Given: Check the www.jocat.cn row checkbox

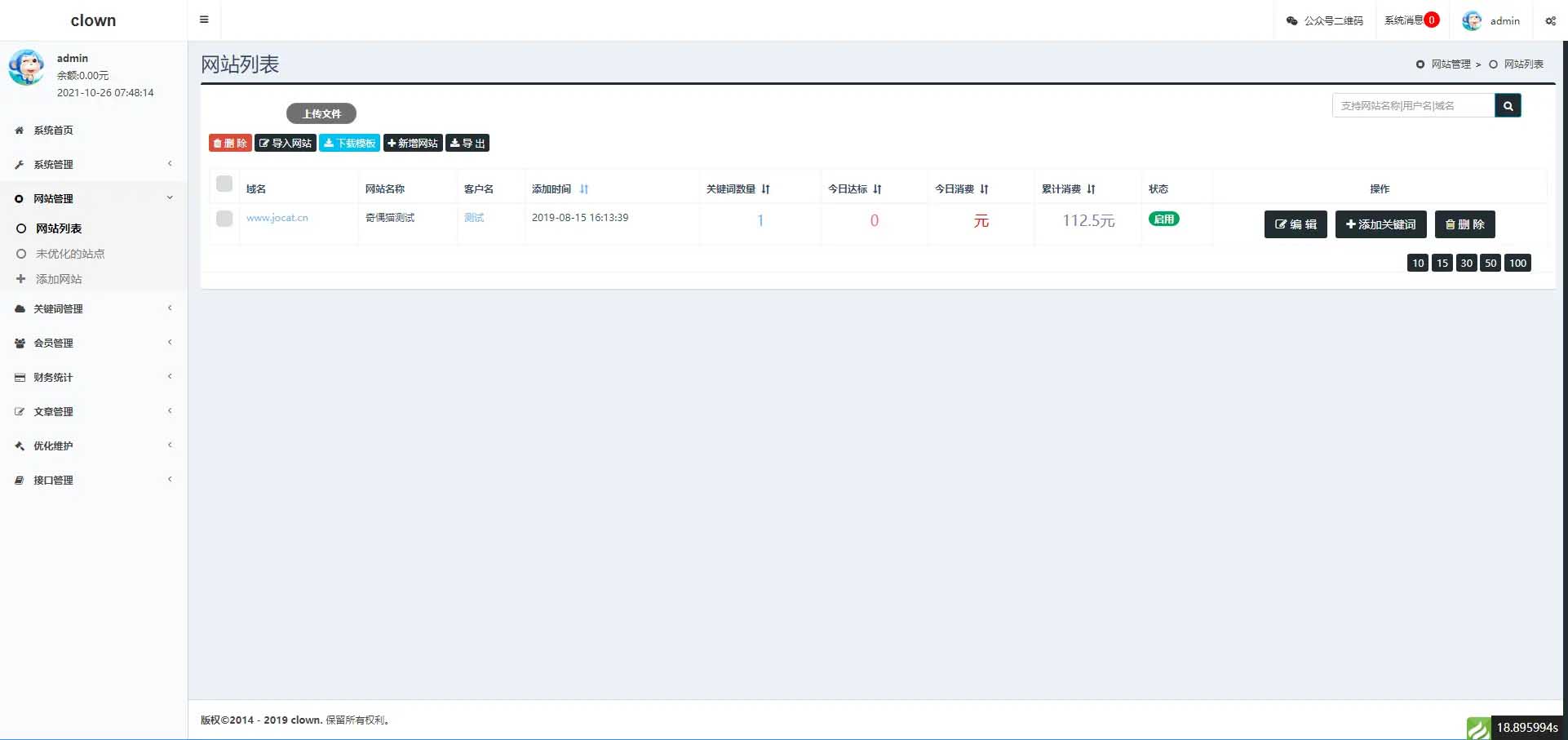Looking at the screenshot, I should tap(224, 219).
